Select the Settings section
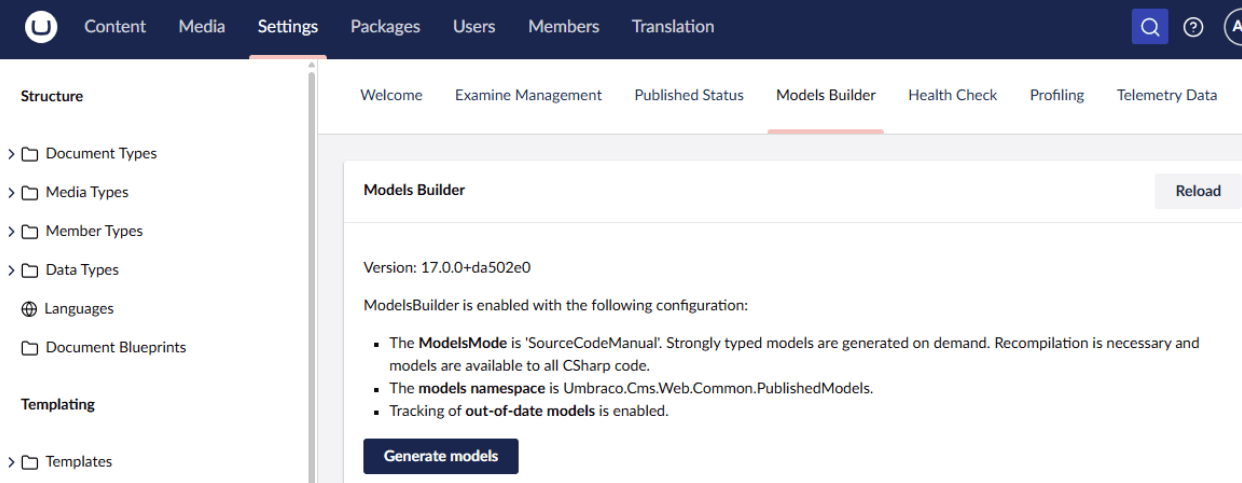Screen dimensions: 1242x483 (x=288, y=27)
